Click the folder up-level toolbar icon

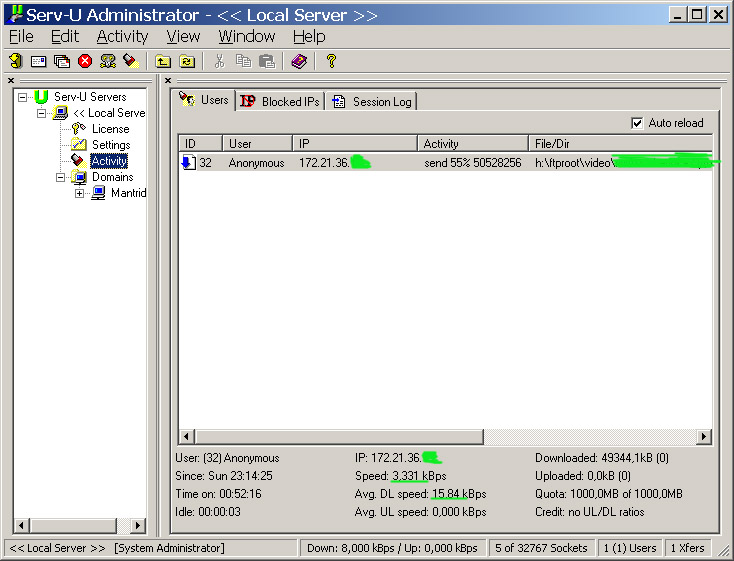click(163, 61)
